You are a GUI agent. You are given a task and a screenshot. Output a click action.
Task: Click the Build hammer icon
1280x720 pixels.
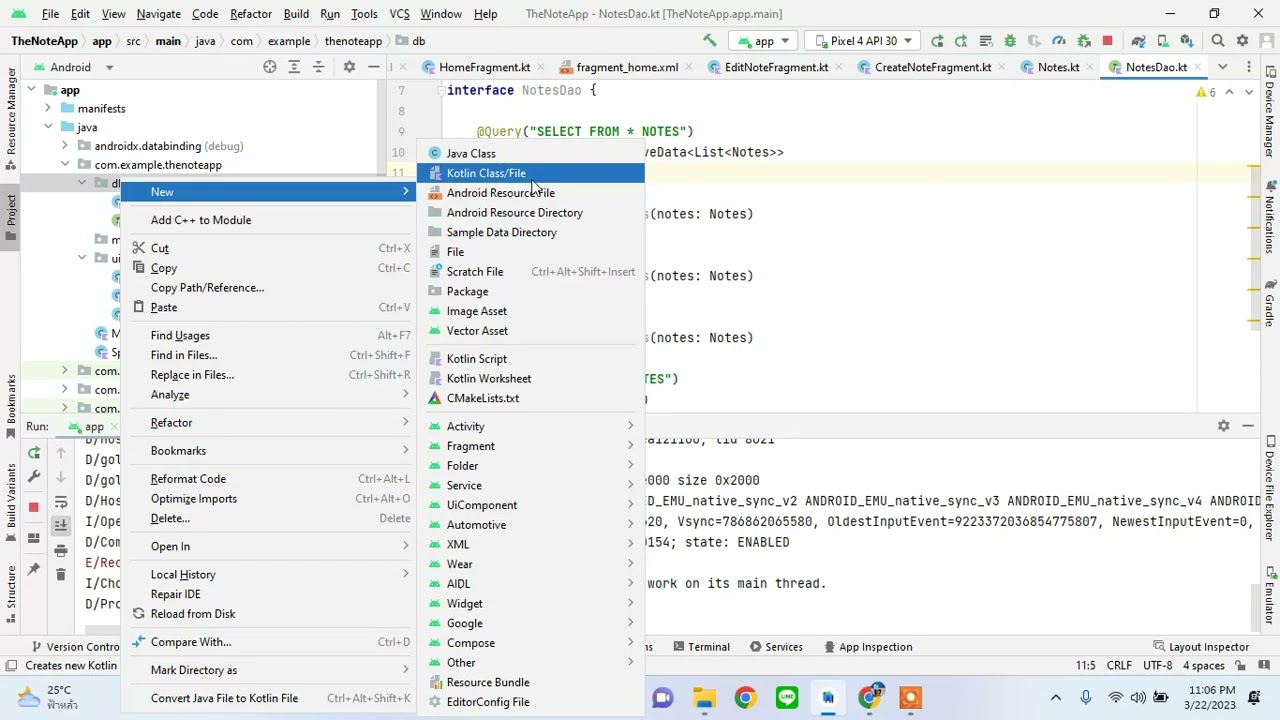point(710,41)
